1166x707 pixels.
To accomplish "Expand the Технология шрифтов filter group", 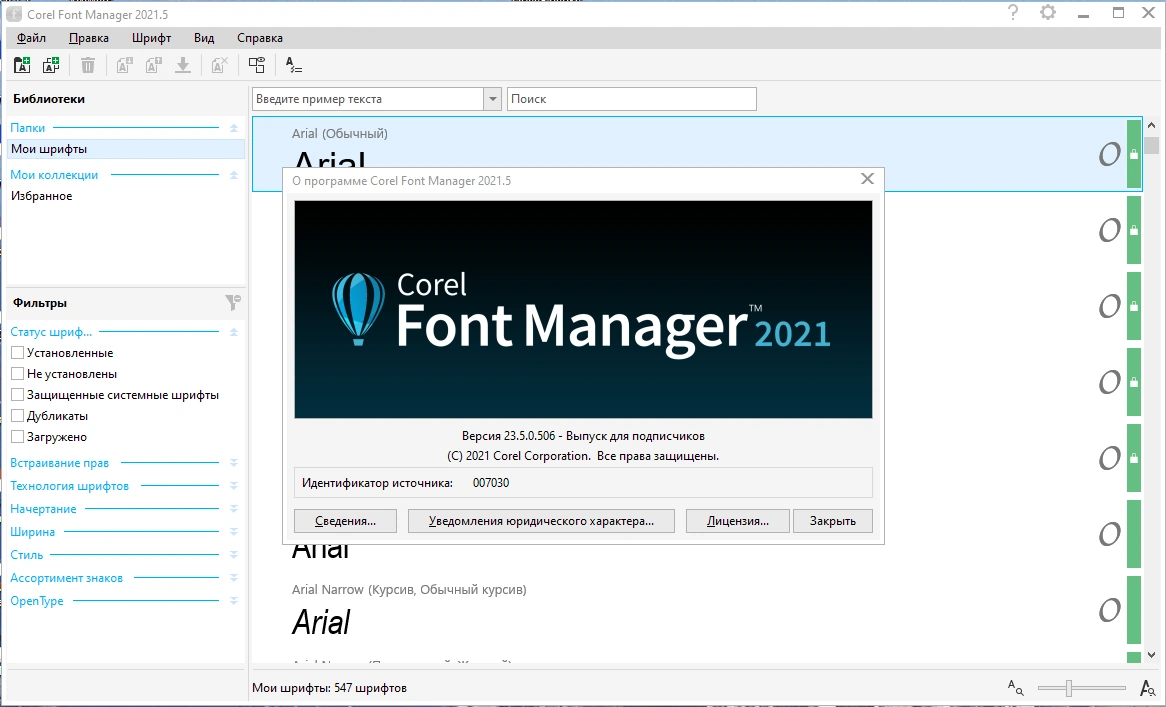I will [233, 485].
